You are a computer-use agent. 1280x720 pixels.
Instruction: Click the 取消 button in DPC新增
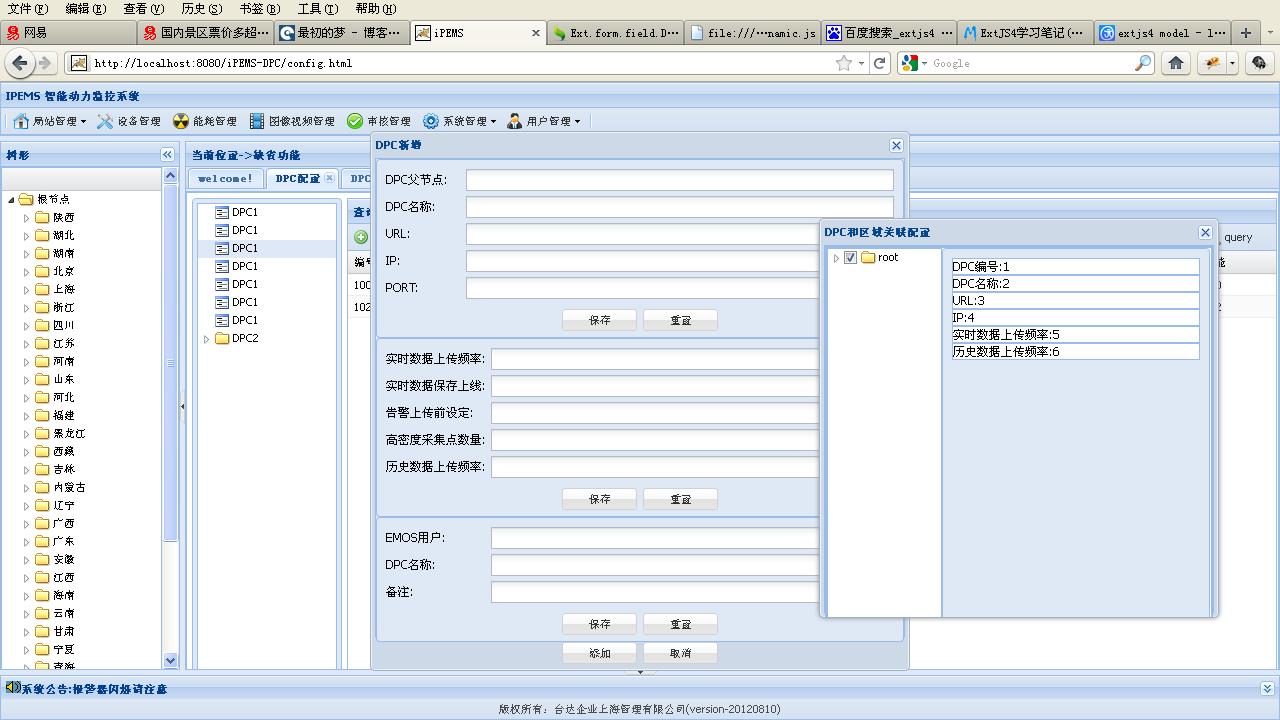point(681,653)
